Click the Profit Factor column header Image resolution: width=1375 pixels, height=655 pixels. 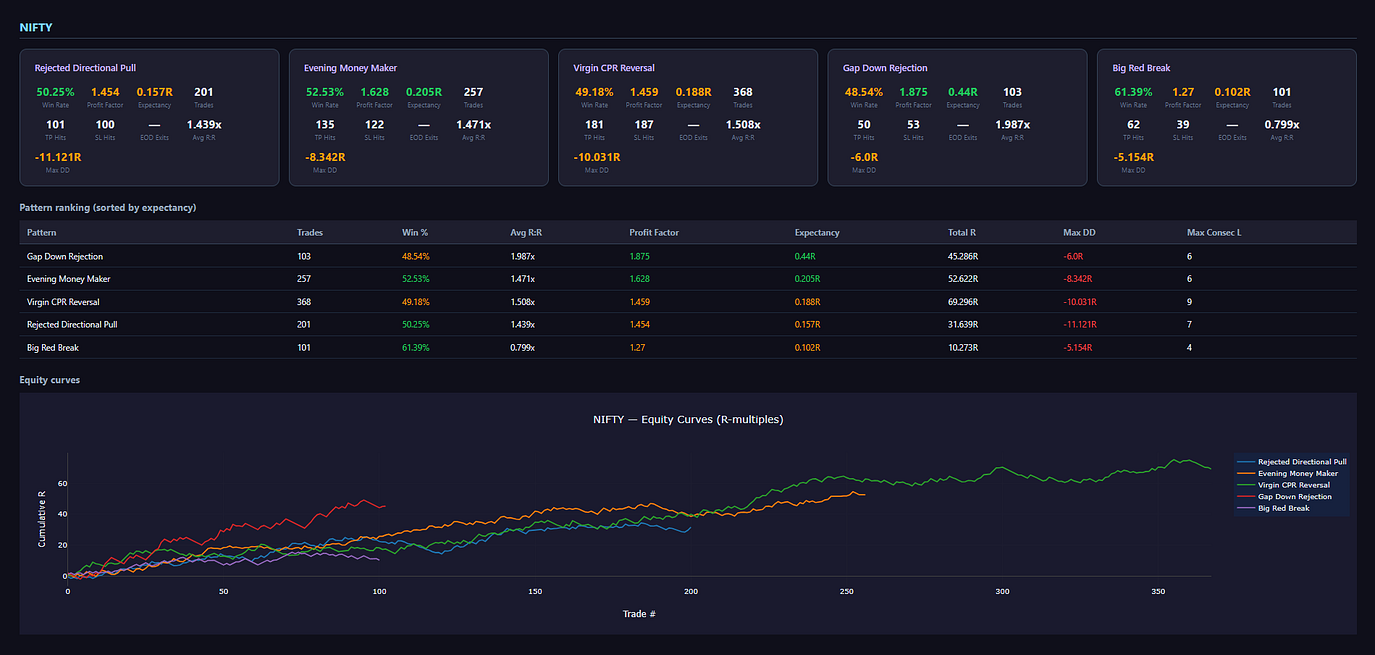point(655,232)
